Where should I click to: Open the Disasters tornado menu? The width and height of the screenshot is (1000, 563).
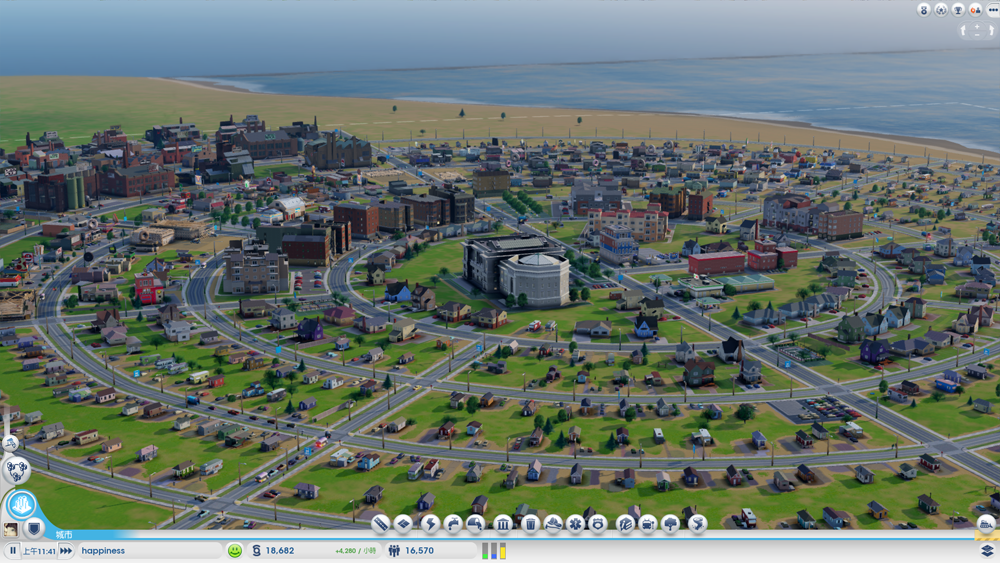tap(698, 523)
